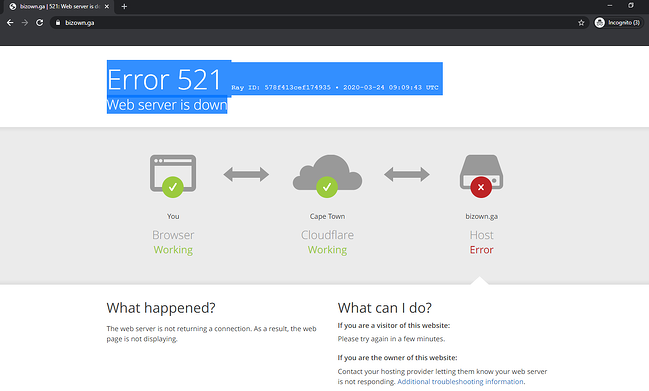Click the host server icon with red X
The height and width of the screenshot is (391, 649).
click(x=481, y=176)
